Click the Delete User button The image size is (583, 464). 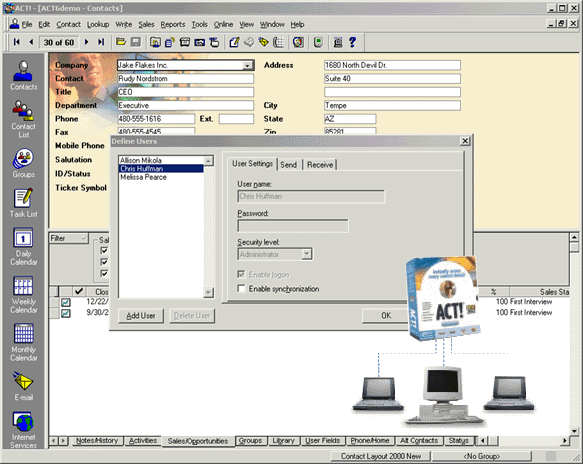[x=192, y=316]
